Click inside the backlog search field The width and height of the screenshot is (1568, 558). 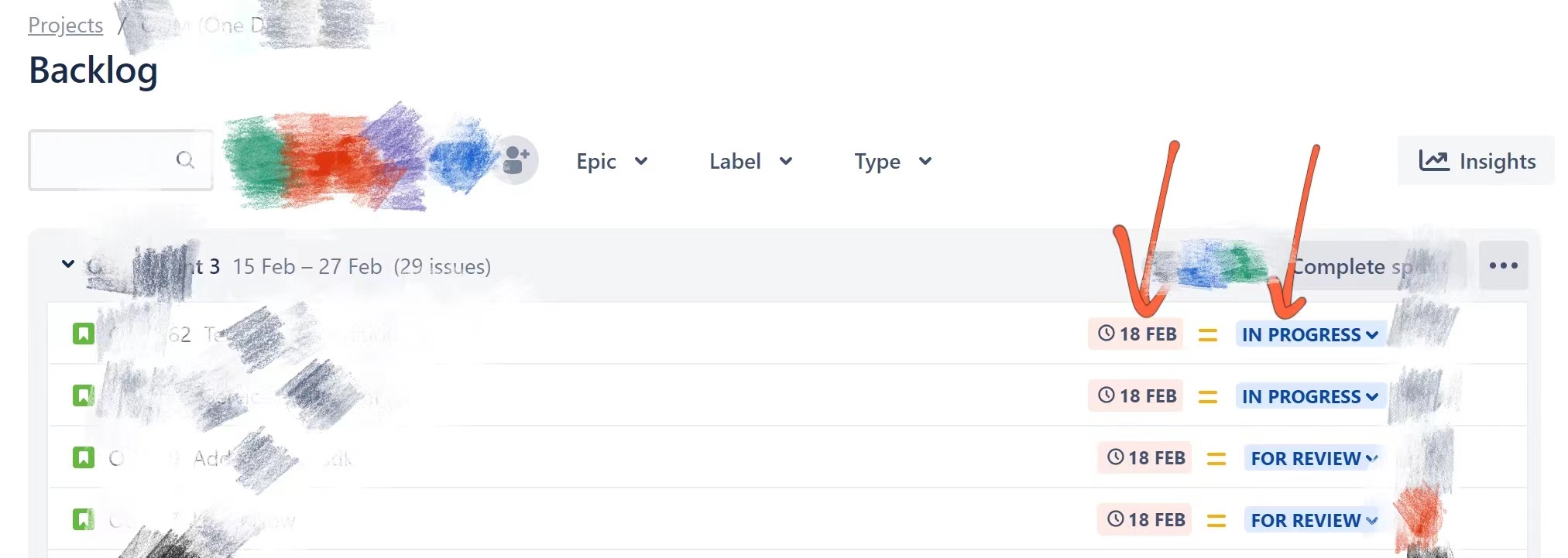tap(121, 160)
